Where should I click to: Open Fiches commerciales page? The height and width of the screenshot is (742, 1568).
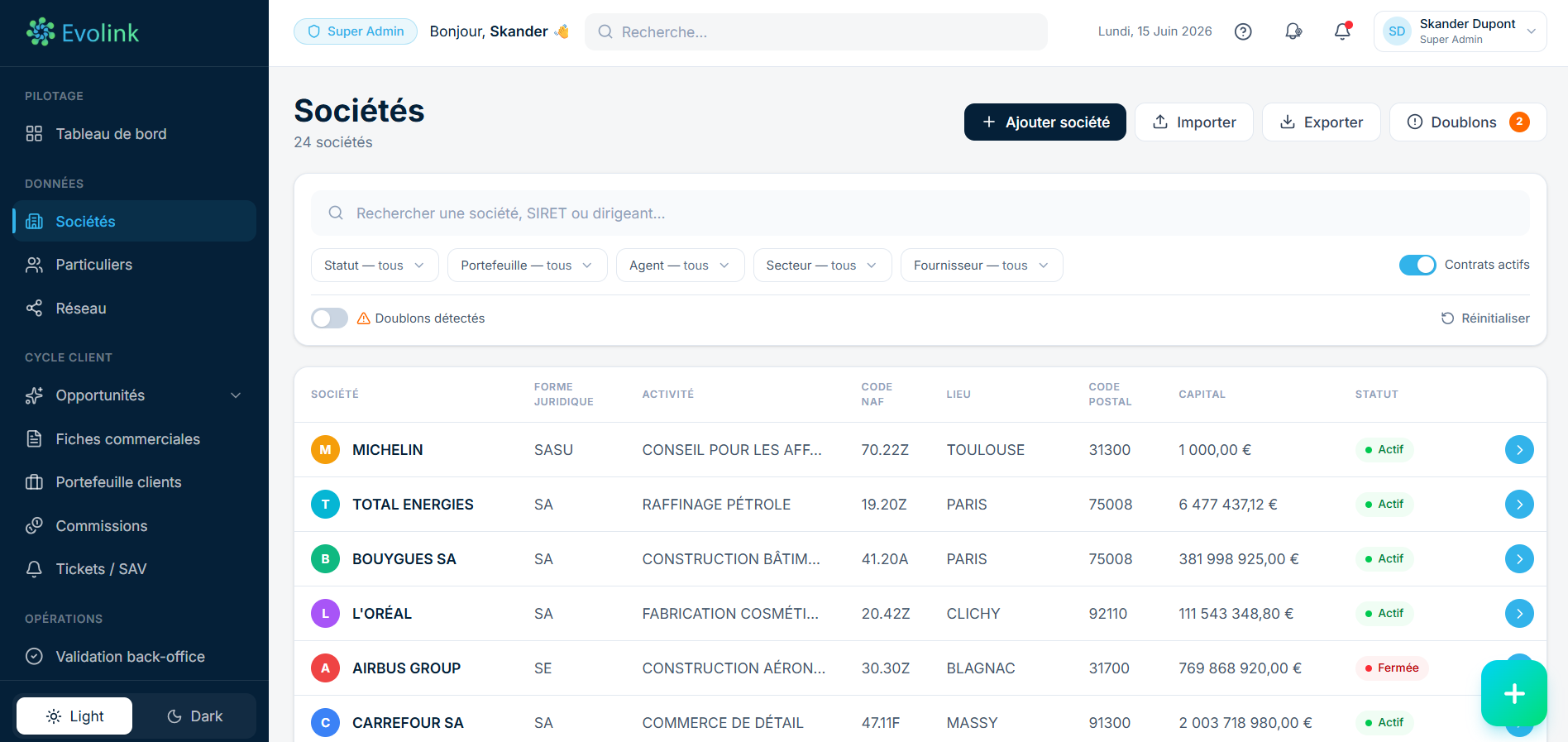(134, 439)
